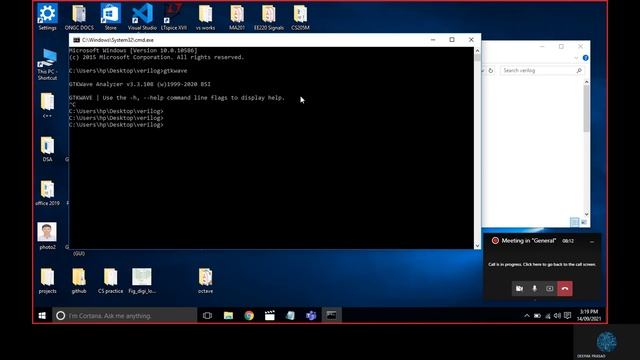This screenshot has width=640, height=360.
Task: Open clock showing 3:19 PM
Action: 589,315
